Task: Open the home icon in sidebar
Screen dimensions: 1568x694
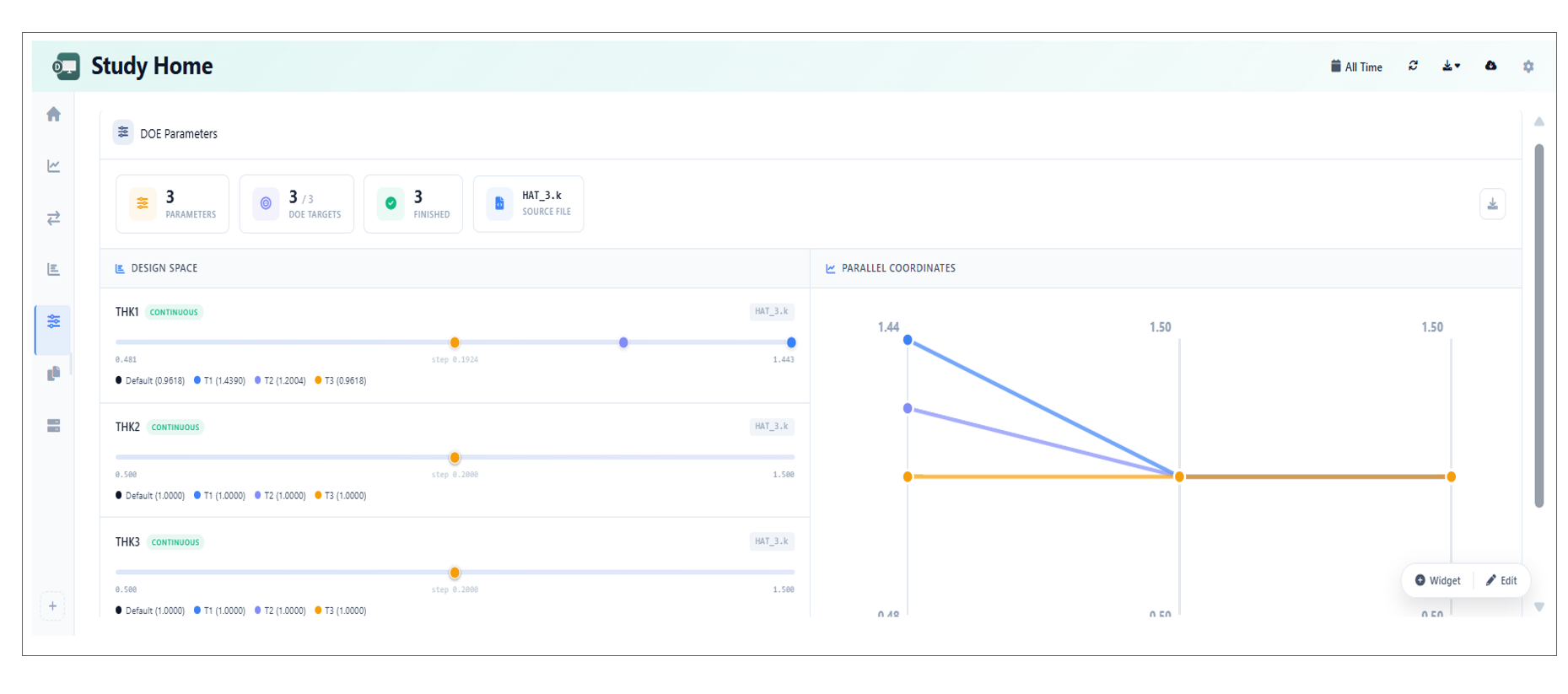Action: point(53,115)
